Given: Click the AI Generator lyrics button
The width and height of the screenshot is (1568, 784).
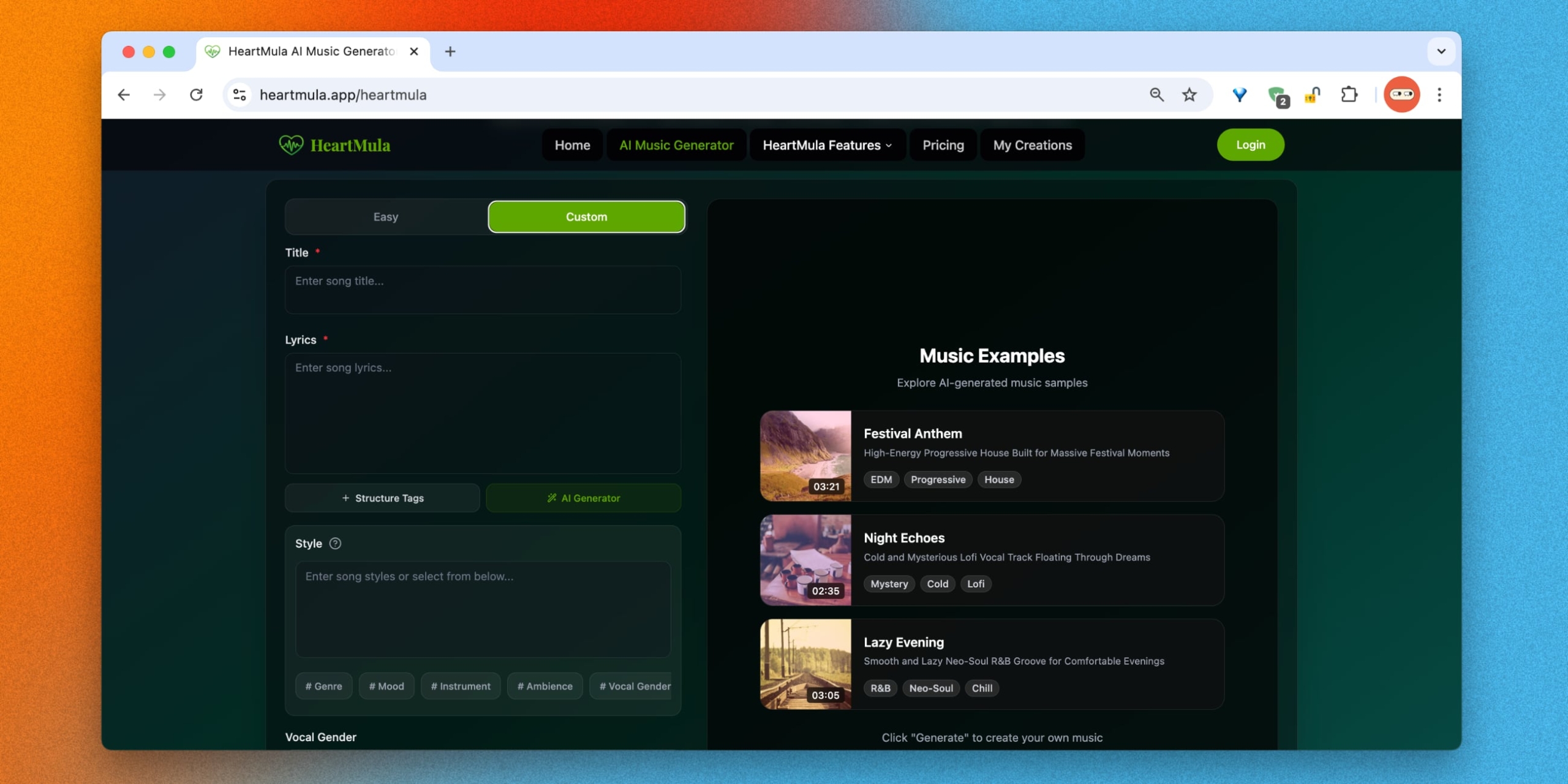Looking at the screenshot, I should coord(583,498).
